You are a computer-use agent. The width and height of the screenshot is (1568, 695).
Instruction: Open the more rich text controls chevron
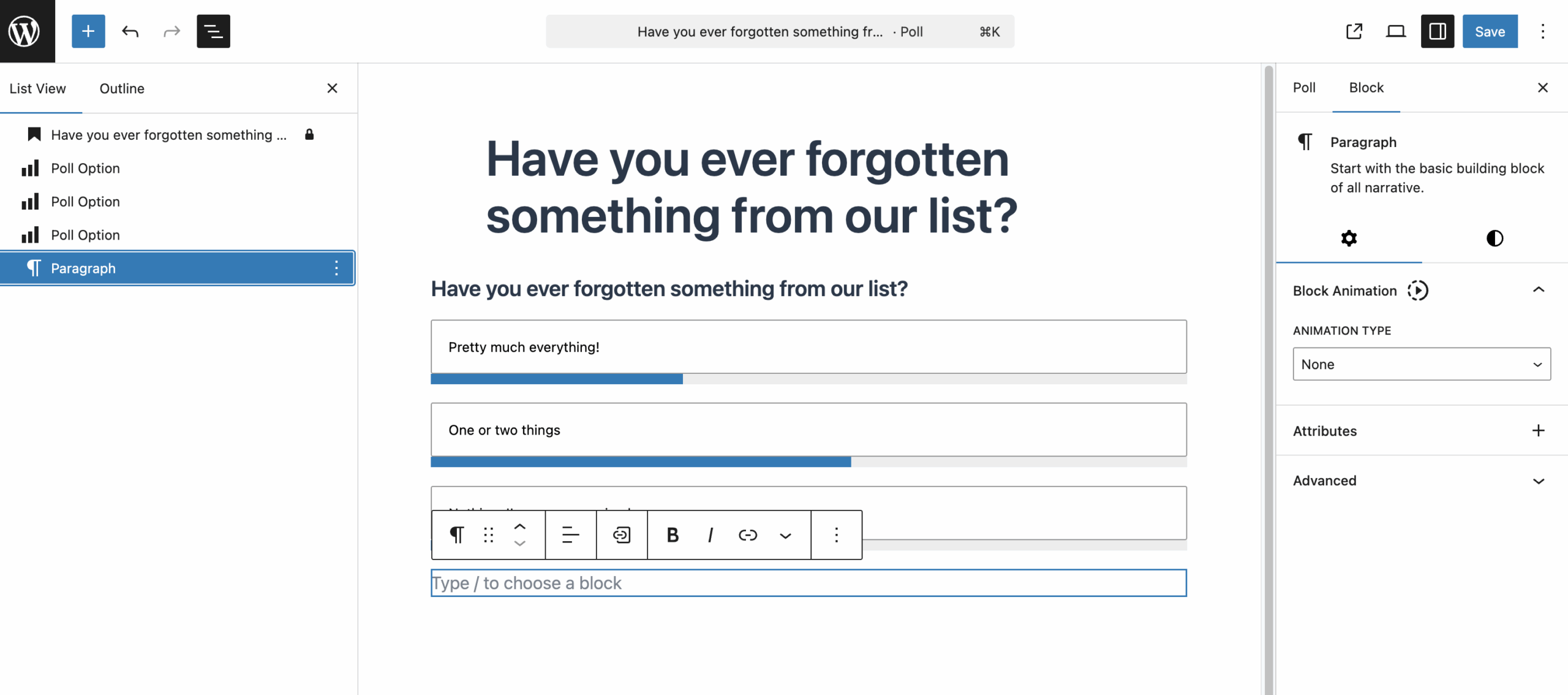coord(785,535)
